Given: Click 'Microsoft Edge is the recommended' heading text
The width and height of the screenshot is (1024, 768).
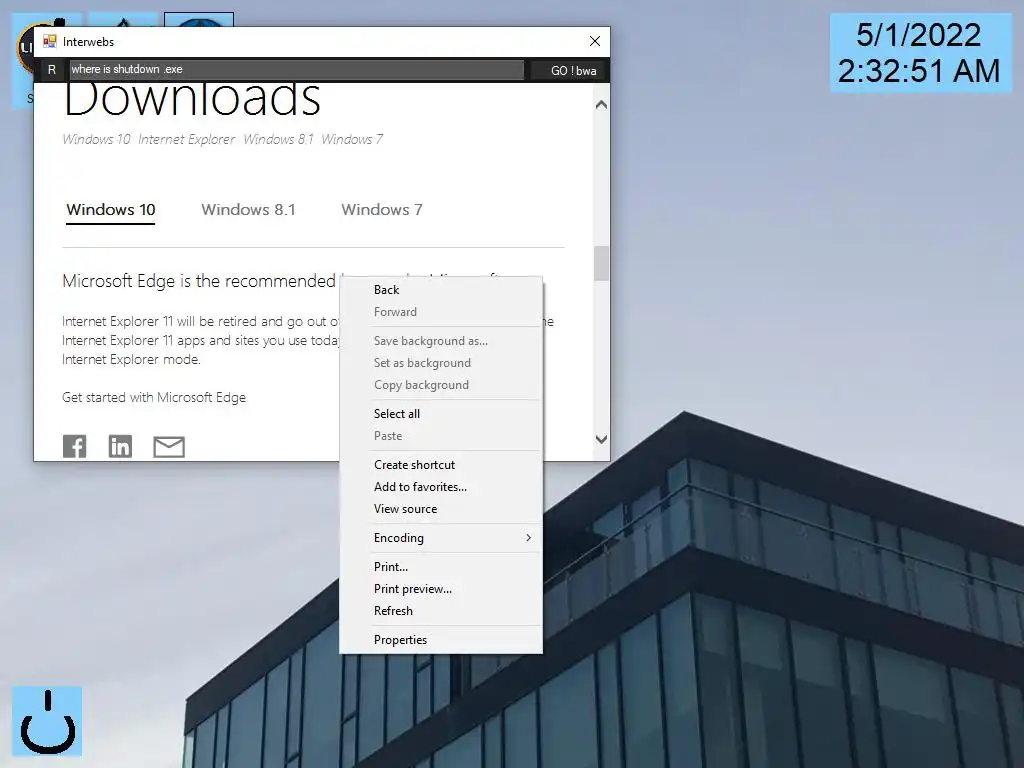Looking at the screenshot, I should coord(199,281).
